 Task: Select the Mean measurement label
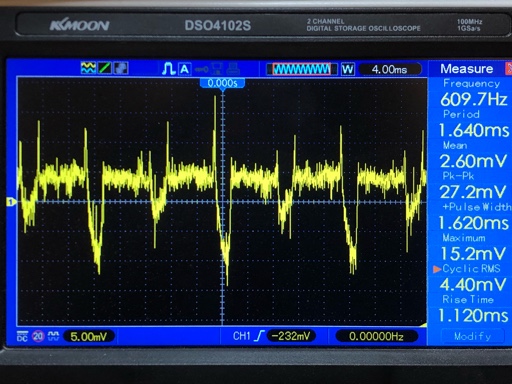click(455, 145)
